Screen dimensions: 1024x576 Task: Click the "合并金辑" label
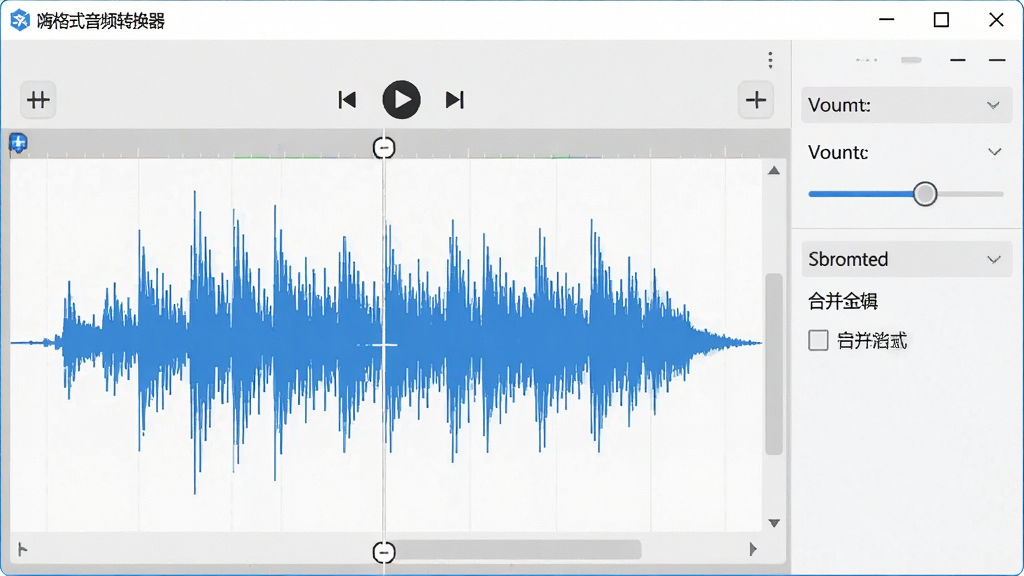843,301
